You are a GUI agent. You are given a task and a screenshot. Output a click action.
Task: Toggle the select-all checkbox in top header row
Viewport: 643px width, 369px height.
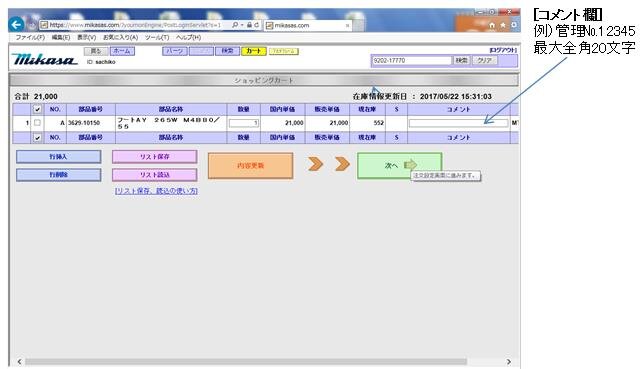37,109
